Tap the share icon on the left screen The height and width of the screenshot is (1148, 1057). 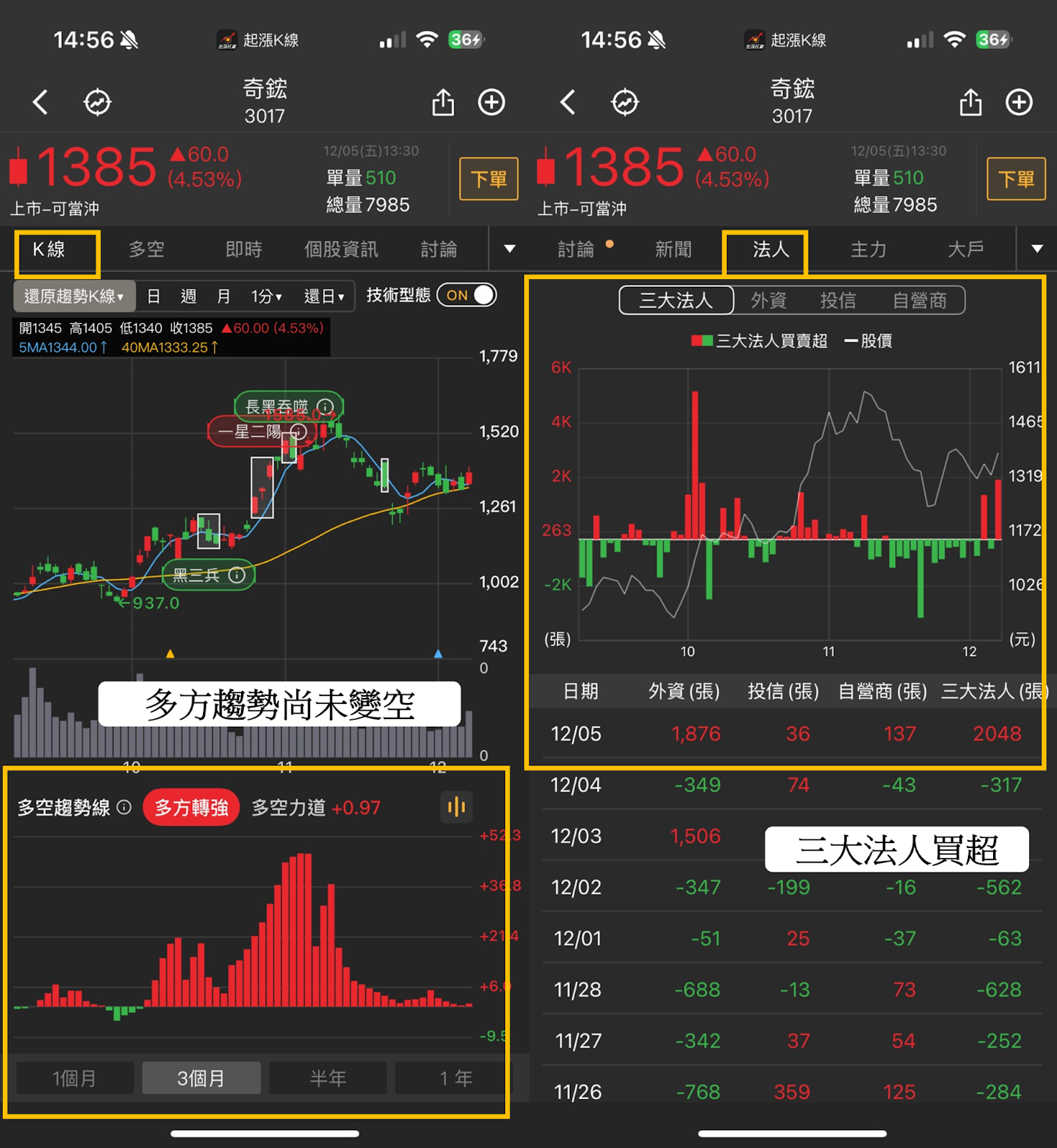(443, 102)
